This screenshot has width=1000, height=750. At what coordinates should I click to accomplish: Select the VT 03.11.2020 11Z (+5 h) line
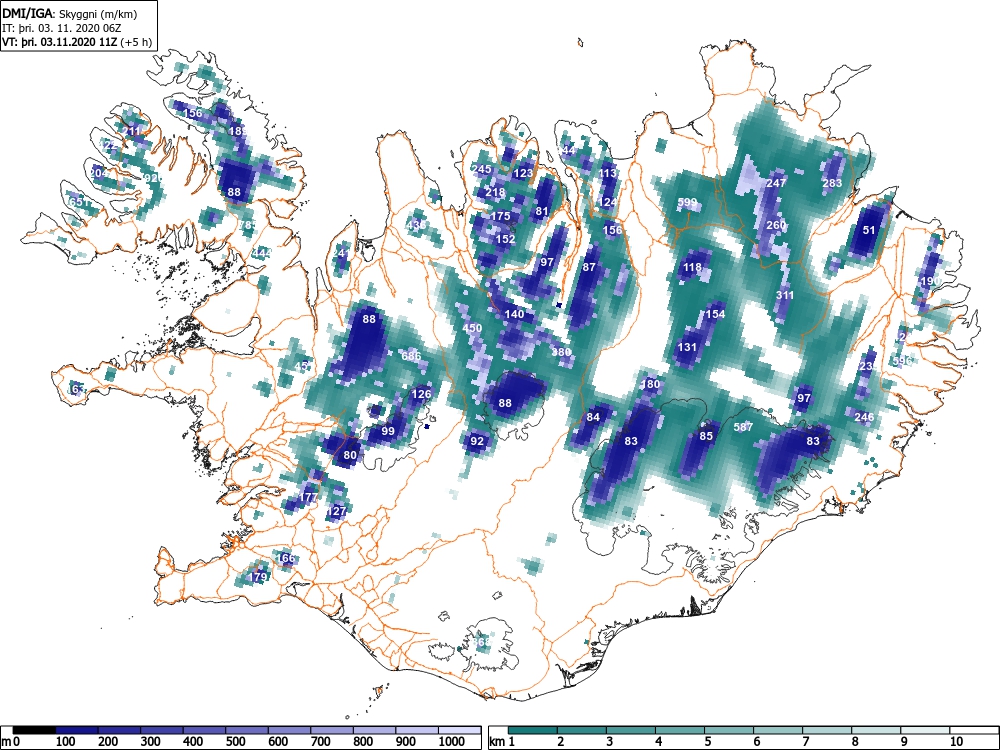pos(77,42)
